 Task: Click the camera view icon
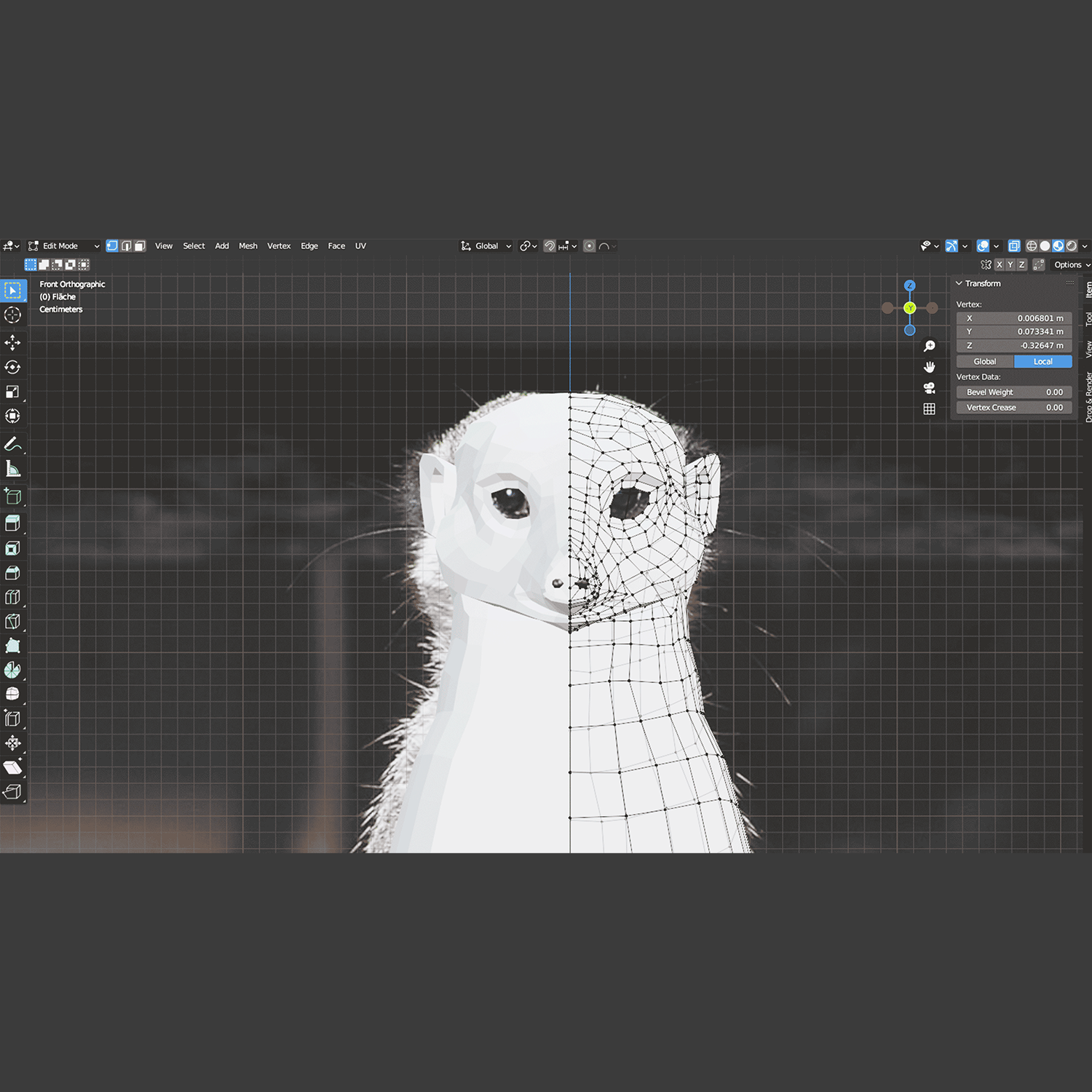coord(929,388)
